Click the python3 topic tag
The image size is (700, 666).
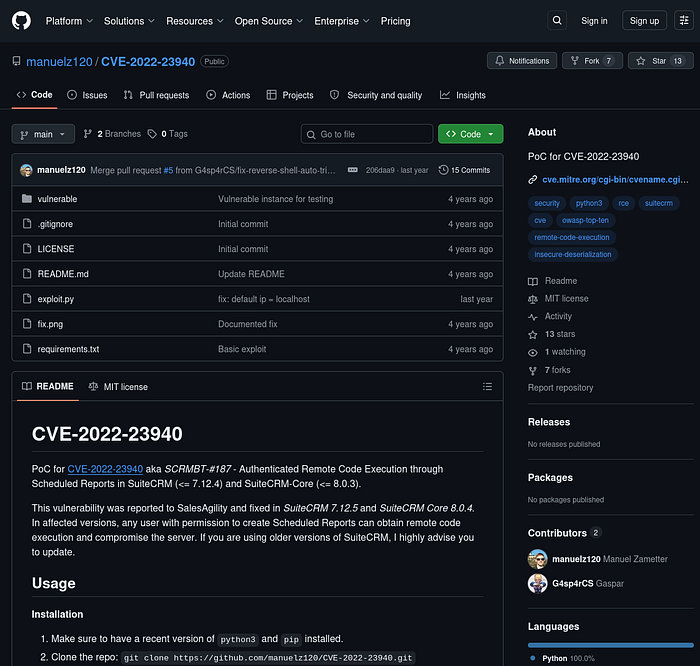click(x=589, y=203)
